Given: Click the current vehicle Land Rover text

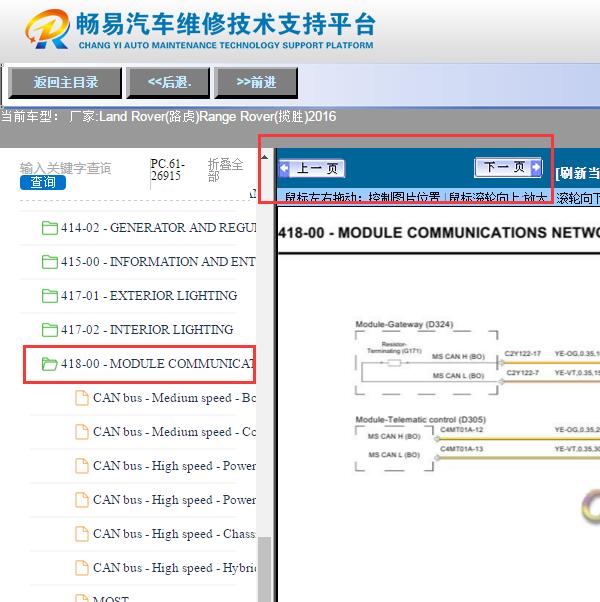Looking at the screenshot, I should 168,116.
